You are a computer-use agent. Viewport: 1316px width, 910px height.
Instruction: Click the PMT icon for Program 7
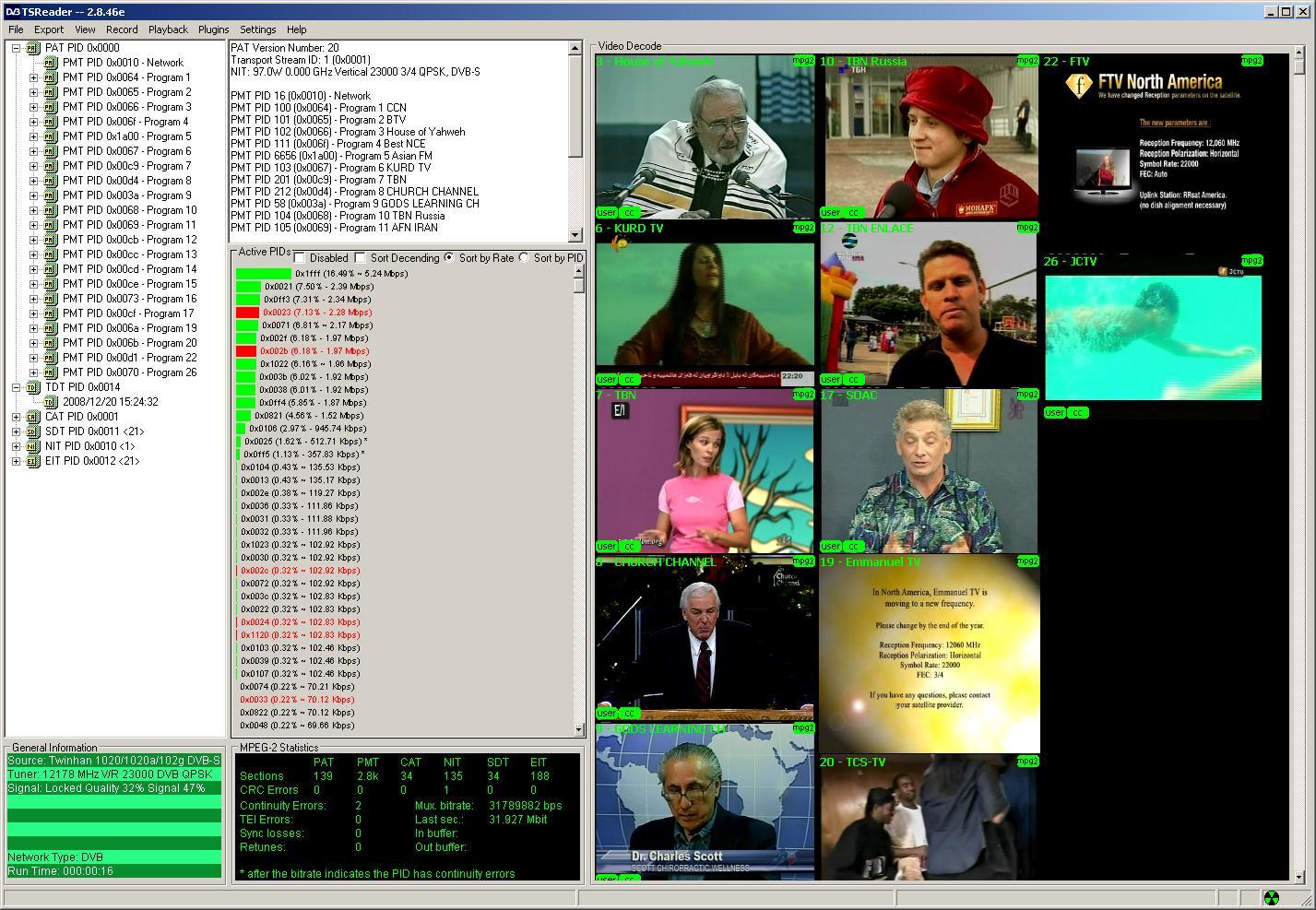(x=51, y=166)
